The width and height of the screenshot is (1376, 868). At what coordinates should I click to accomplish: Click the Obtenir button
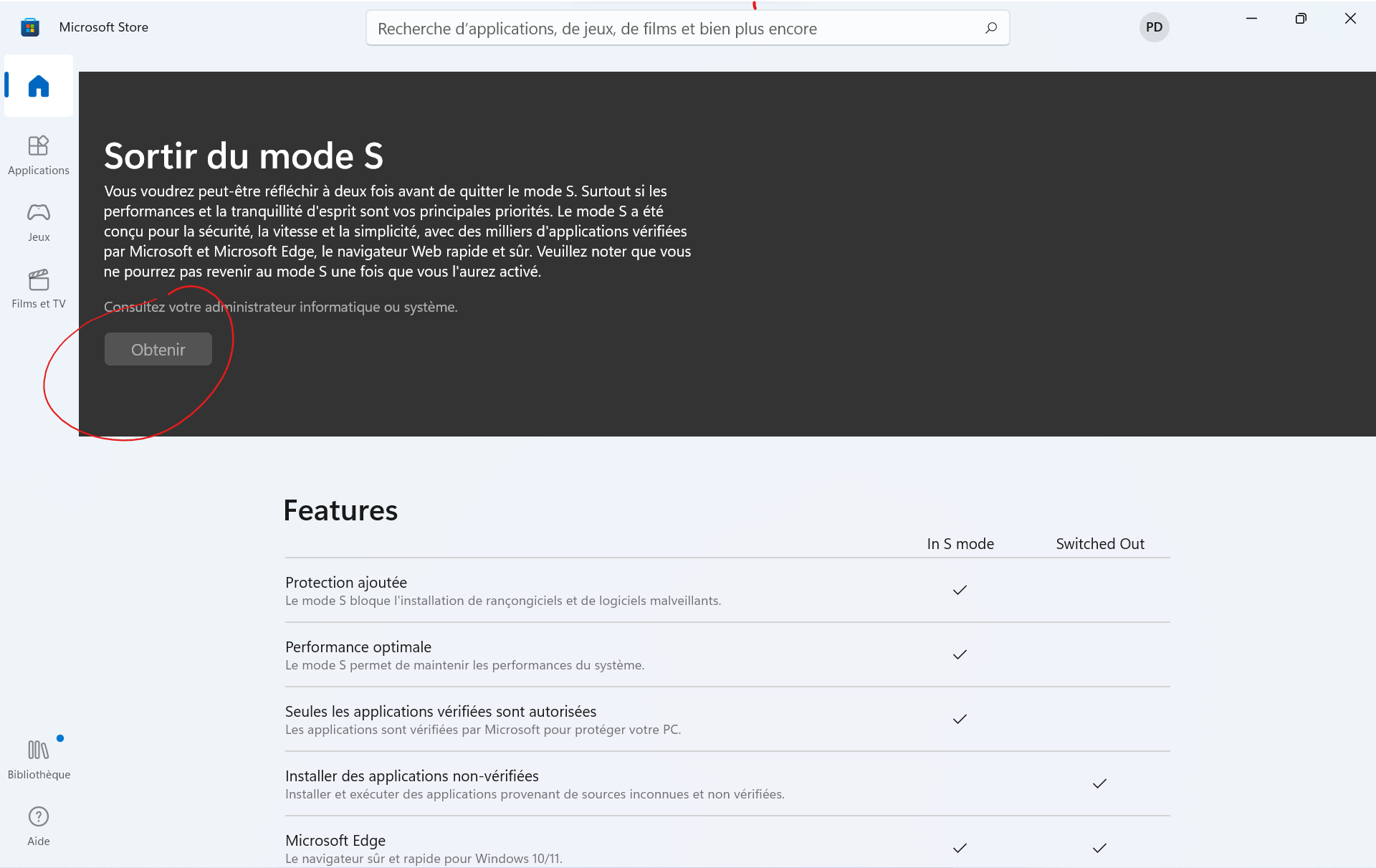click(158, 349)
